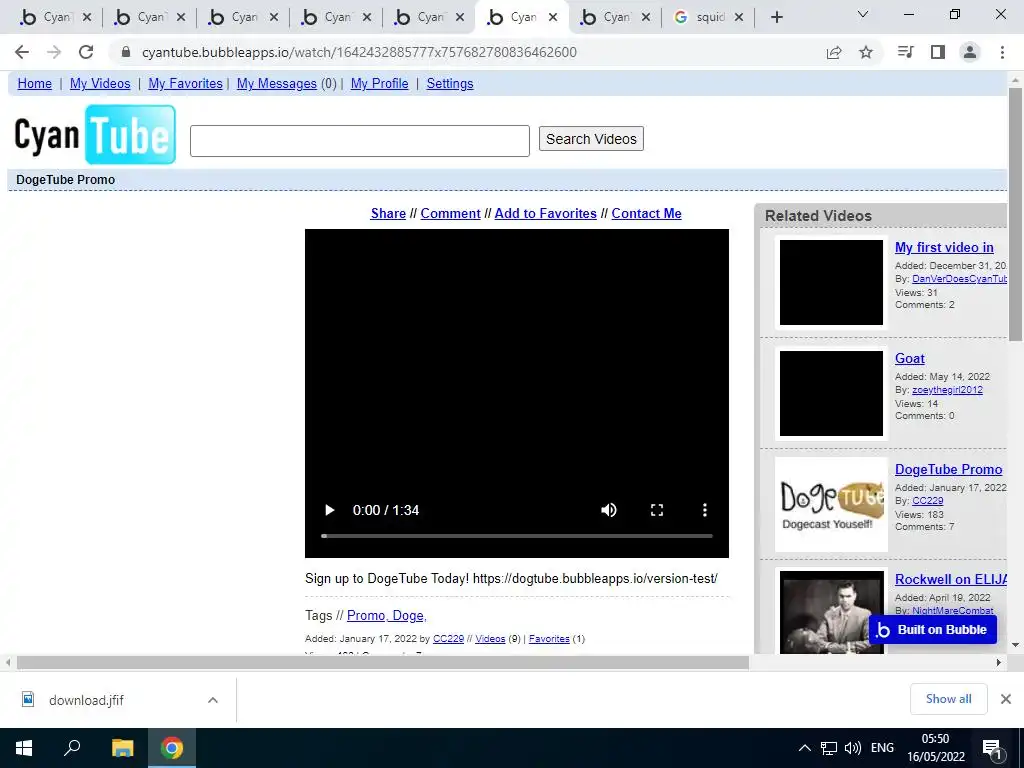
Task: Open the notification center icon
Action: (x=992, y=748)
